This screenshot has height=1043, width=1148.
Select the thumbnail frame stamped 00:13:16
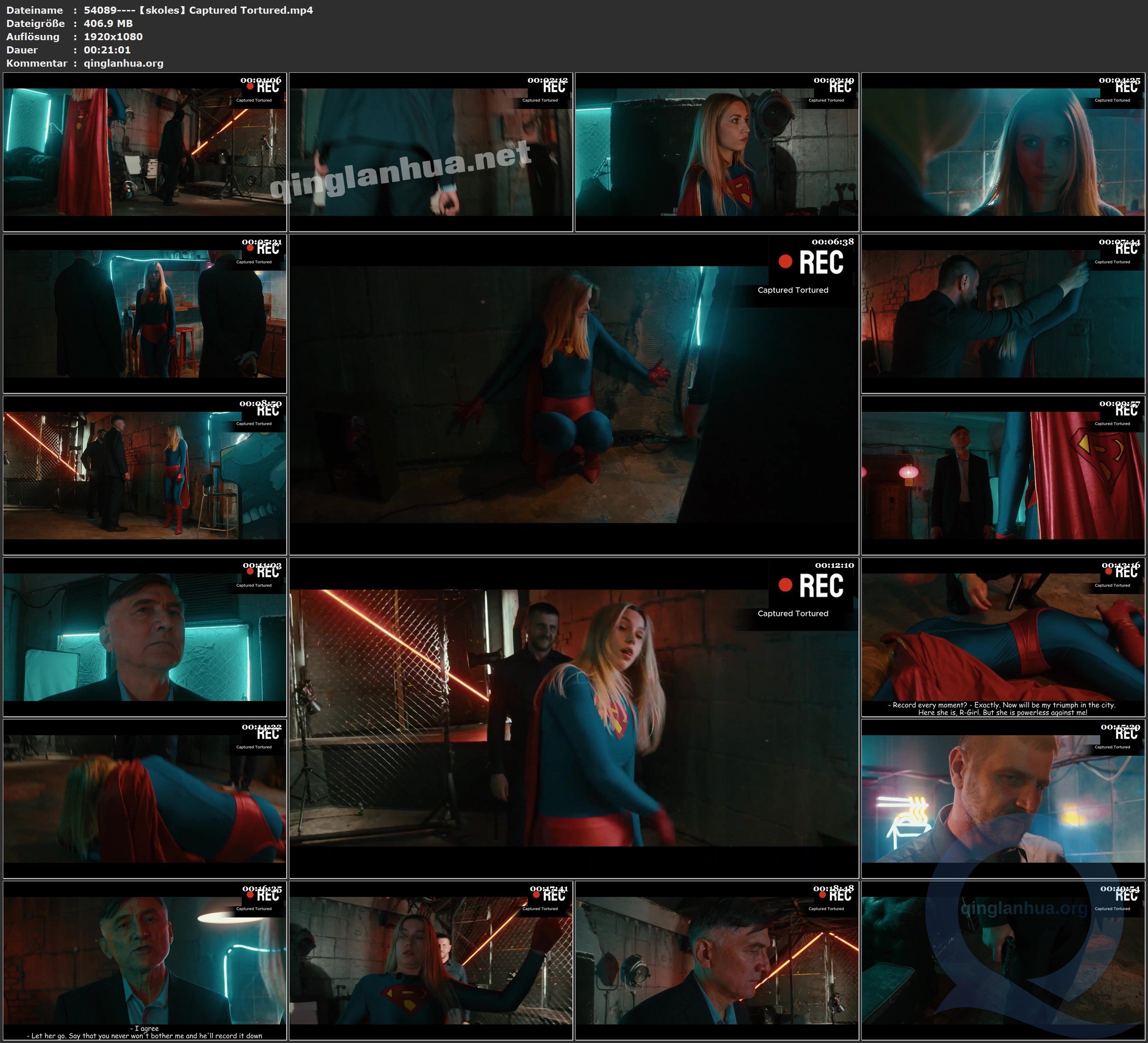pos(1003,637)
